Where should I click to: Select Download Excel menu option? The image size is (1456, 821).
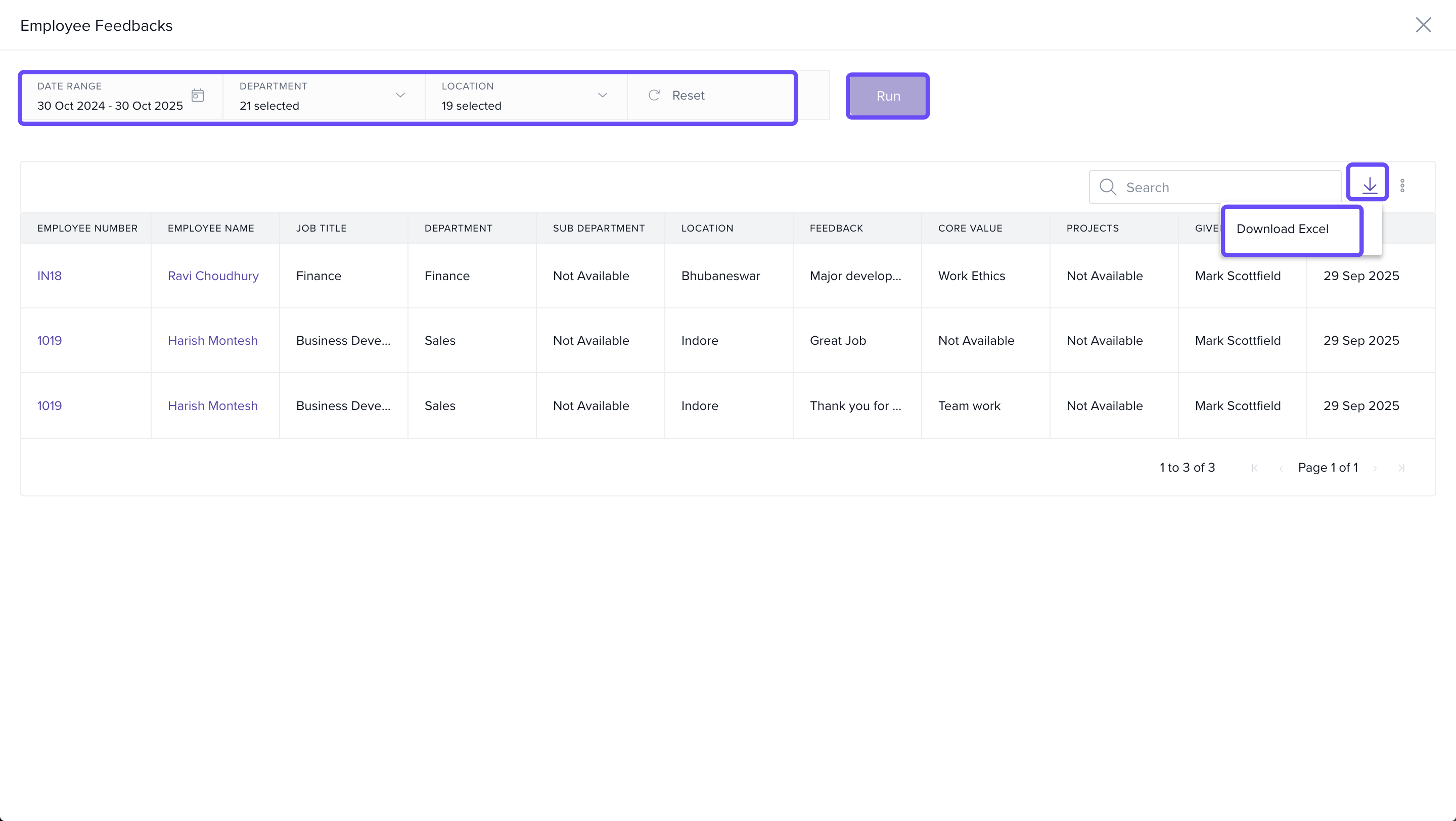[x=1282, y=229]
